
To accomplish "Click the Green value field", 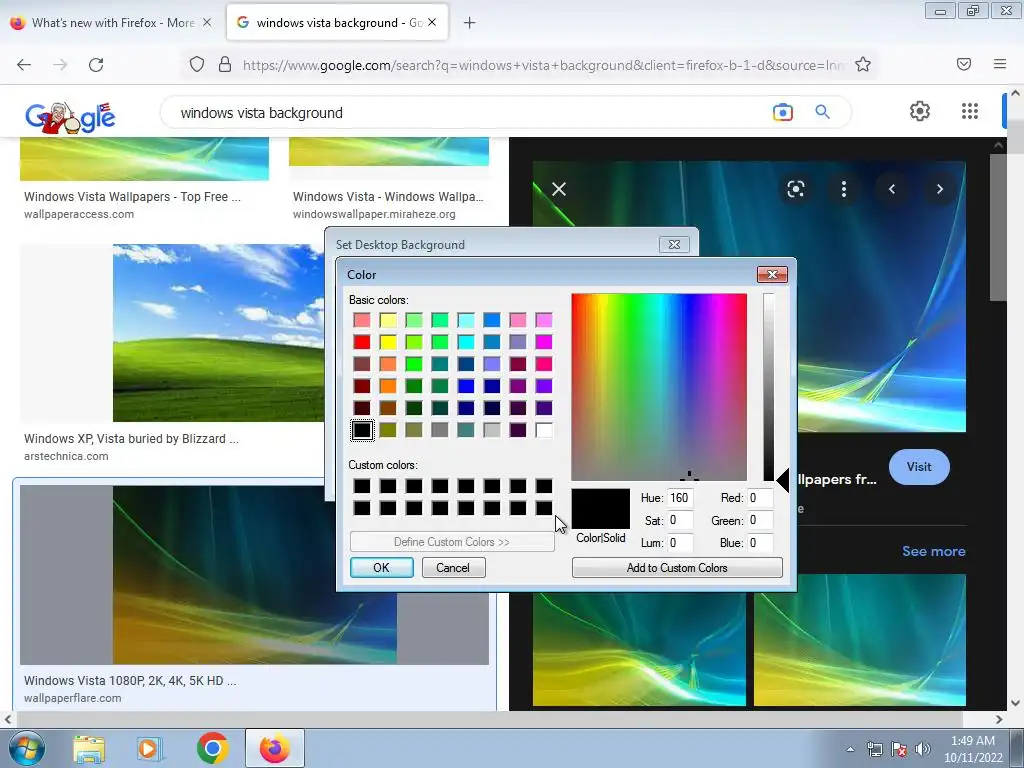I will pyautogui.click(x=760, y=520).
